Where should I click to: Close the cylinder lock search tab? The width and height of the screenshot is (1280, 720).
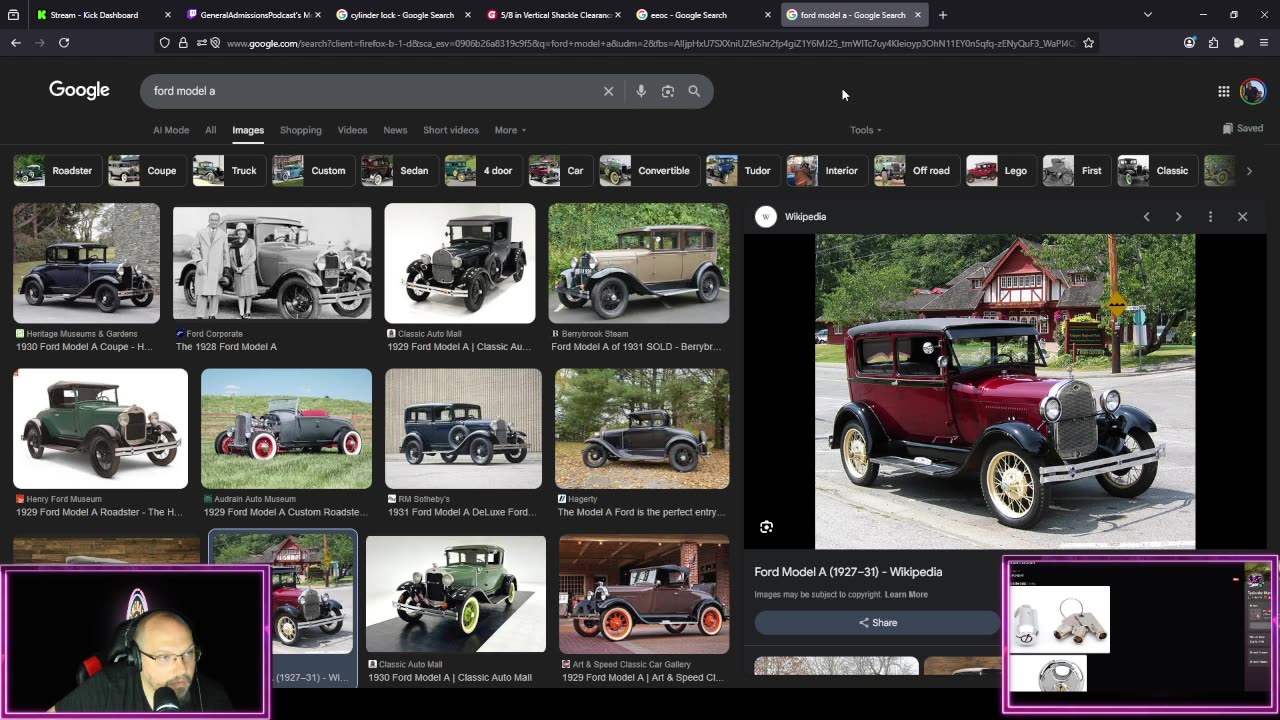[467, 15]
